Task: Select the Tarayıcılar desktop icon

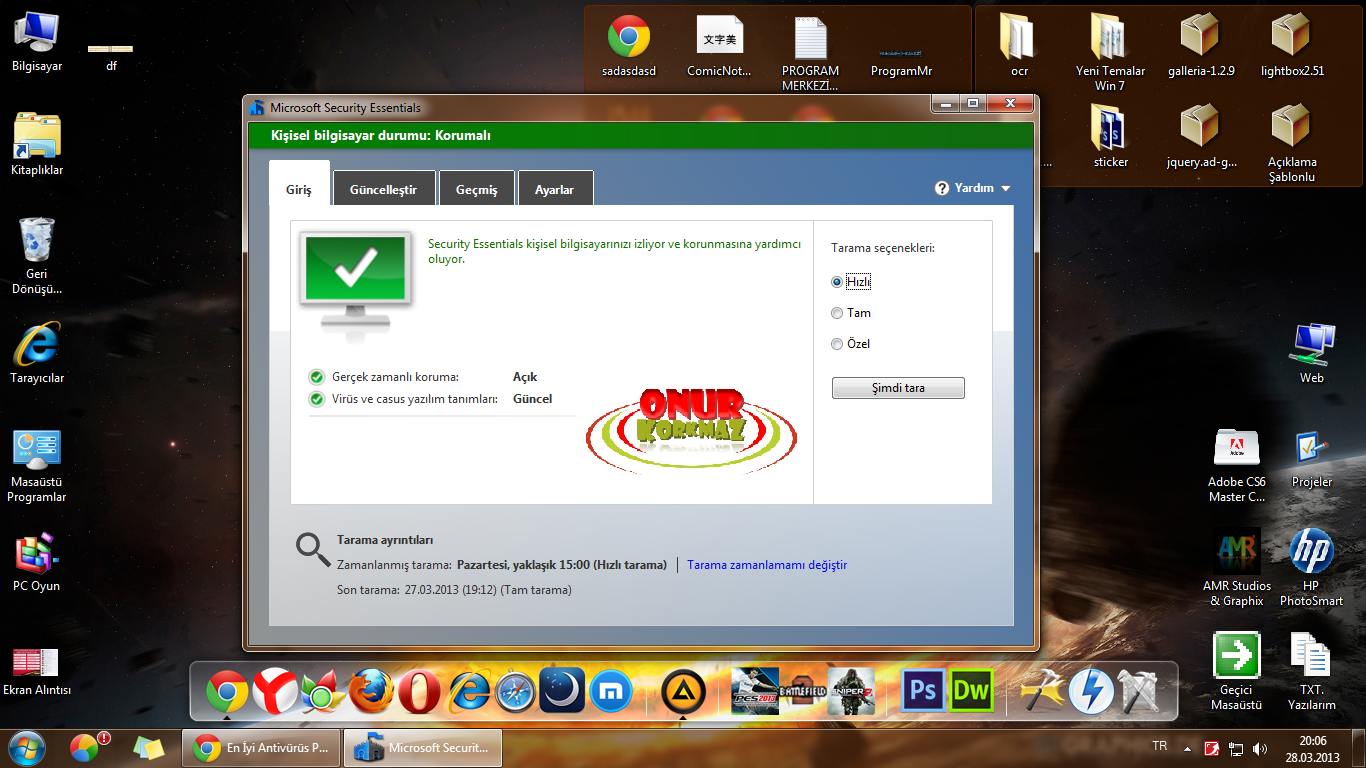Action: [37, 353]
